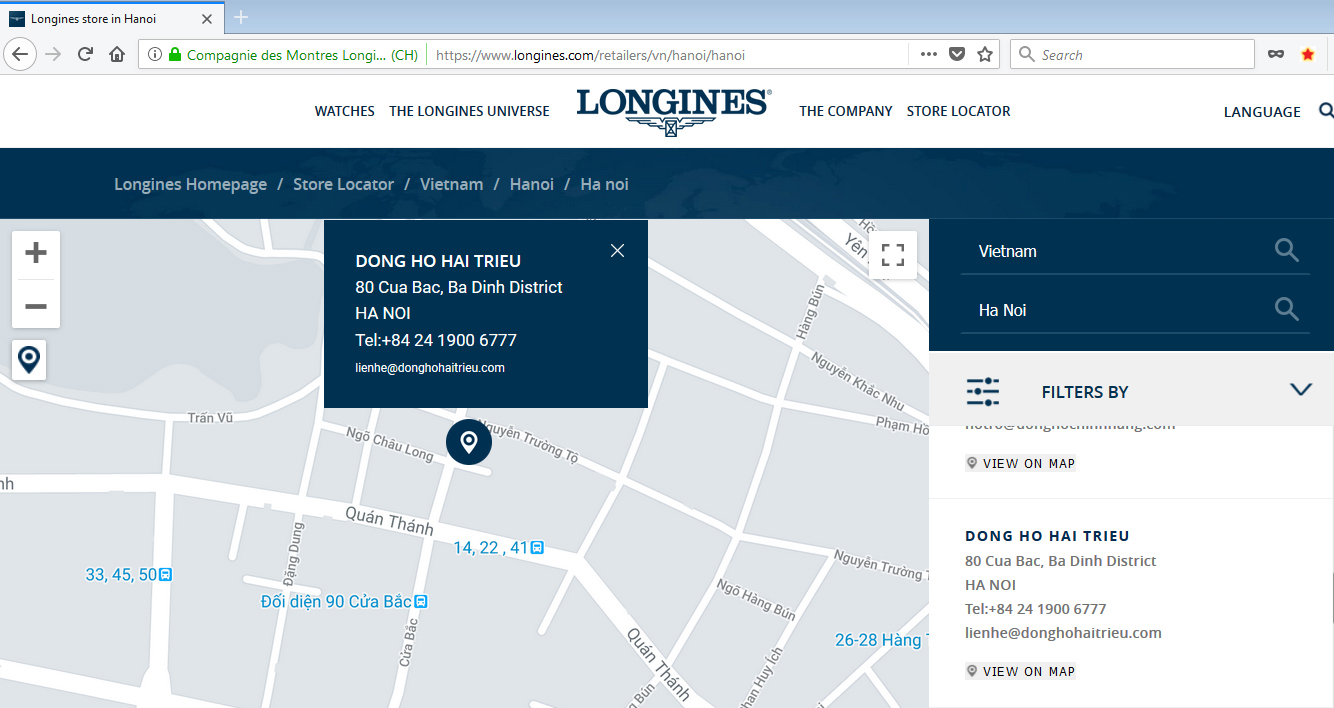Click the upper View on Map link
The height and width of the screenshot is (708, 1334).
(1020, 463)
